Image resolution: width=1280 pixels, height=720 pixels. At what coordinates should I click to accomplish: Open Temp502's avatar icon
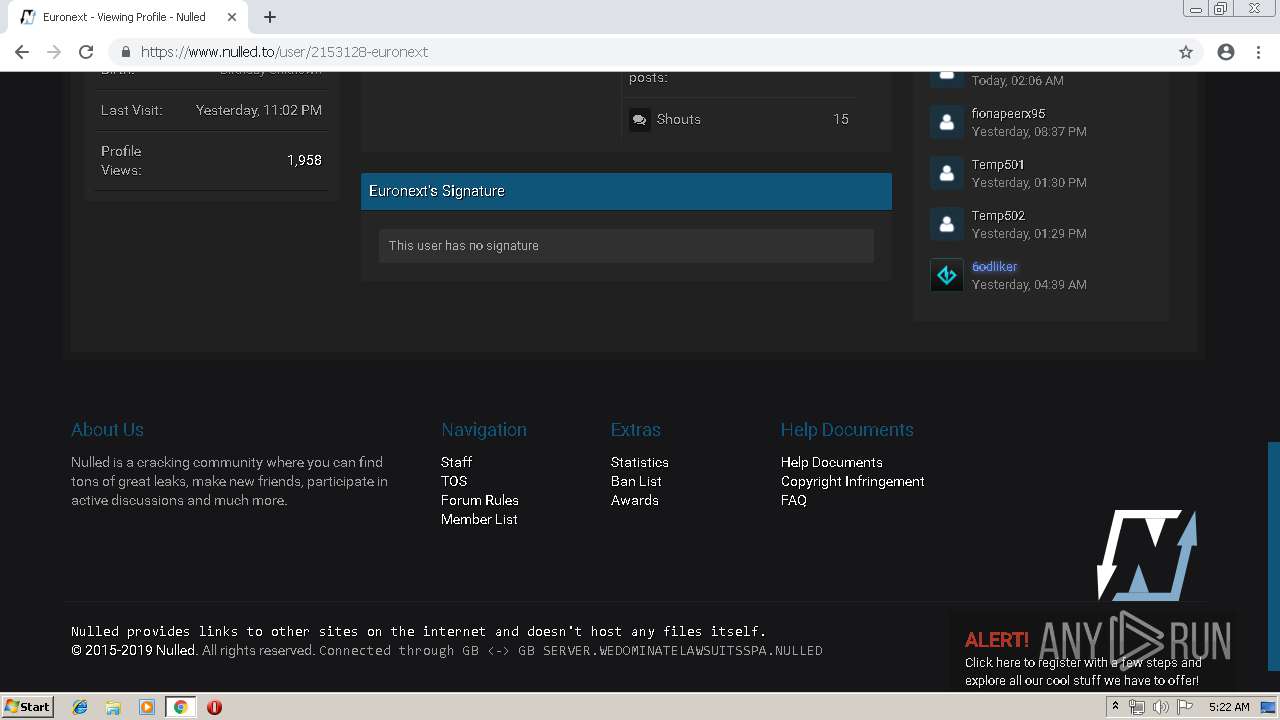(946, 224)
